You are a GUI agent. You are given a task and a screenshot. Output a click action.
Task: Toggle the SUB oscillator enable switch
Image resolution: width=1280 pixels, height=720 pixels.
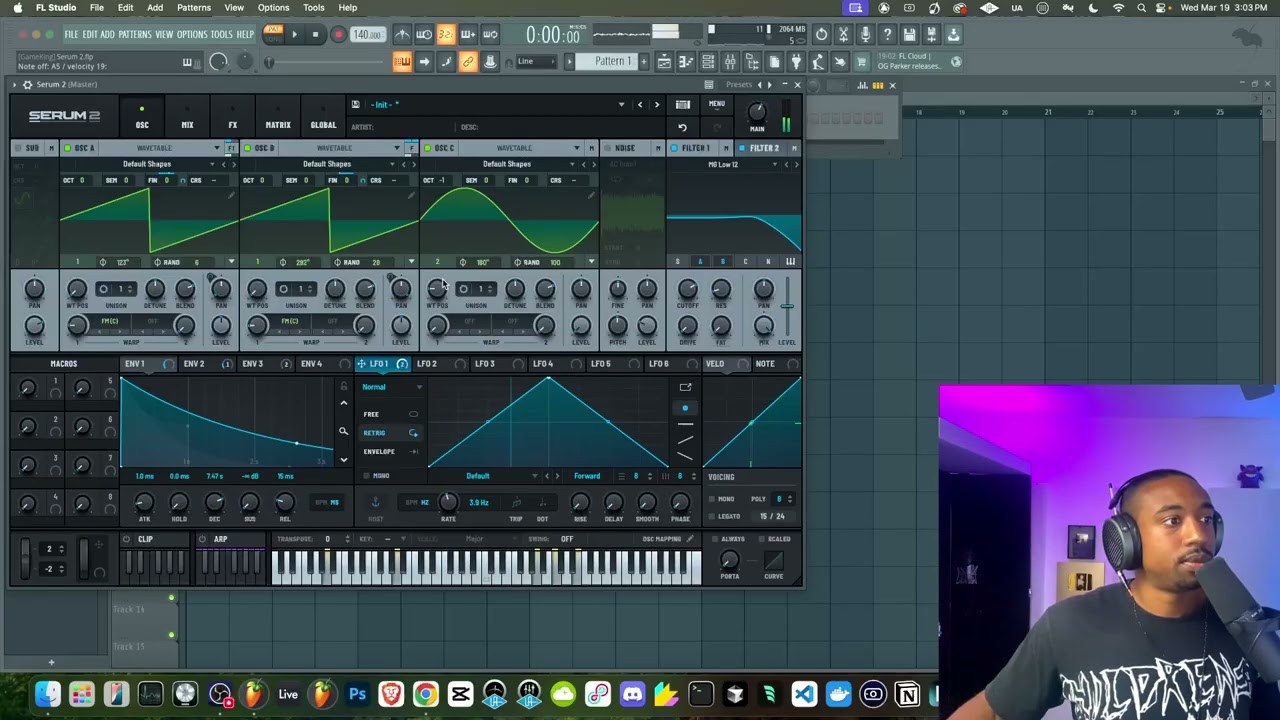point(18,148)
